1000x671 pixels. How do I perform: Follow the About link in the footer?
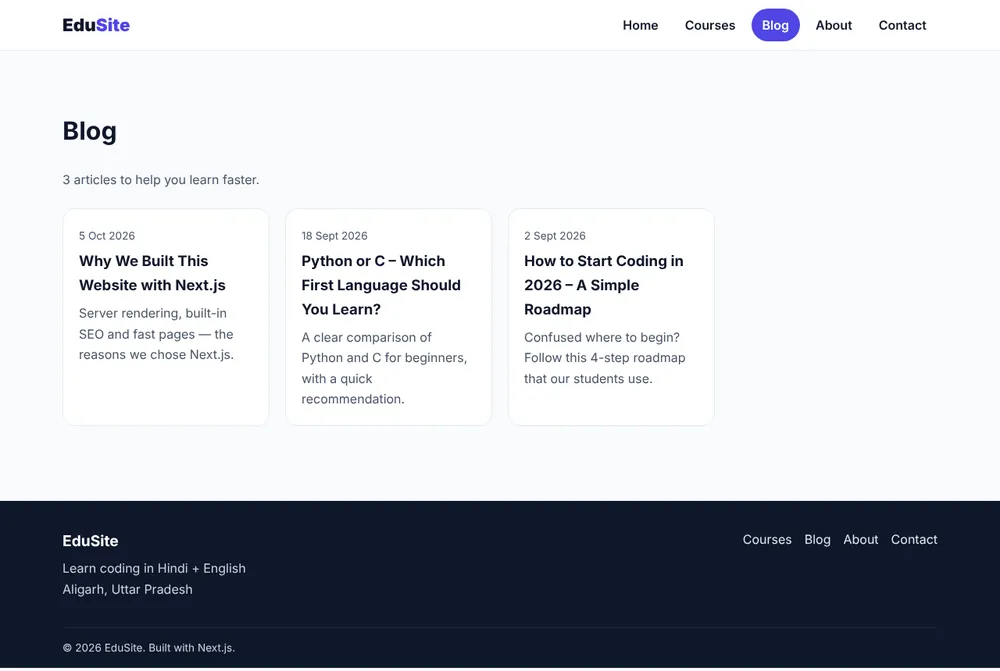point(860,540)
